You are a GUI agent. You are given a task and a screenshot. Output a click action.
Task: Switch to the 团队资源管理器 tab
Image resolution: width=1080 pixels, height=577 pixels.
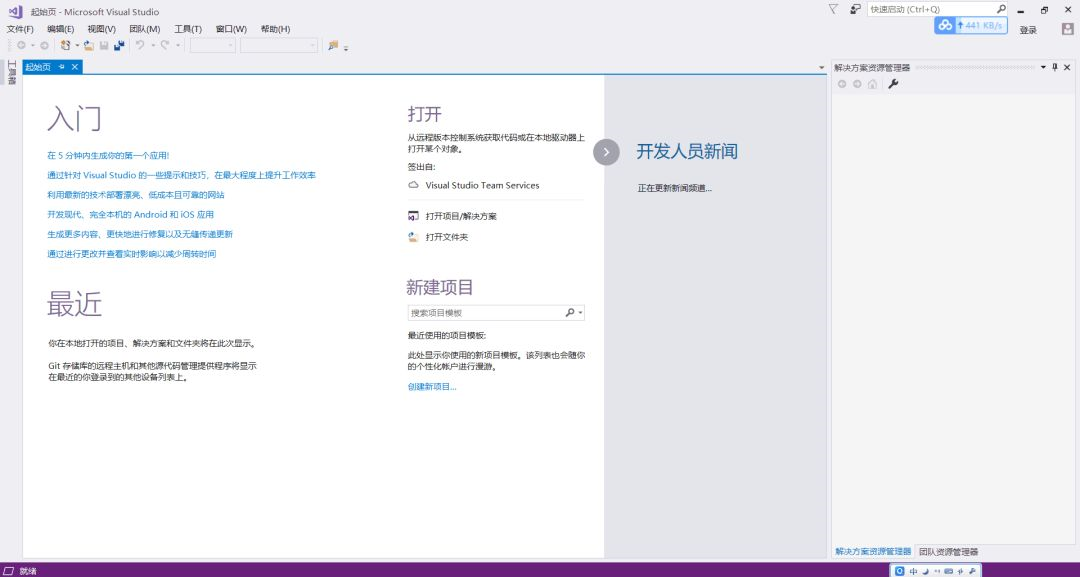948,552
